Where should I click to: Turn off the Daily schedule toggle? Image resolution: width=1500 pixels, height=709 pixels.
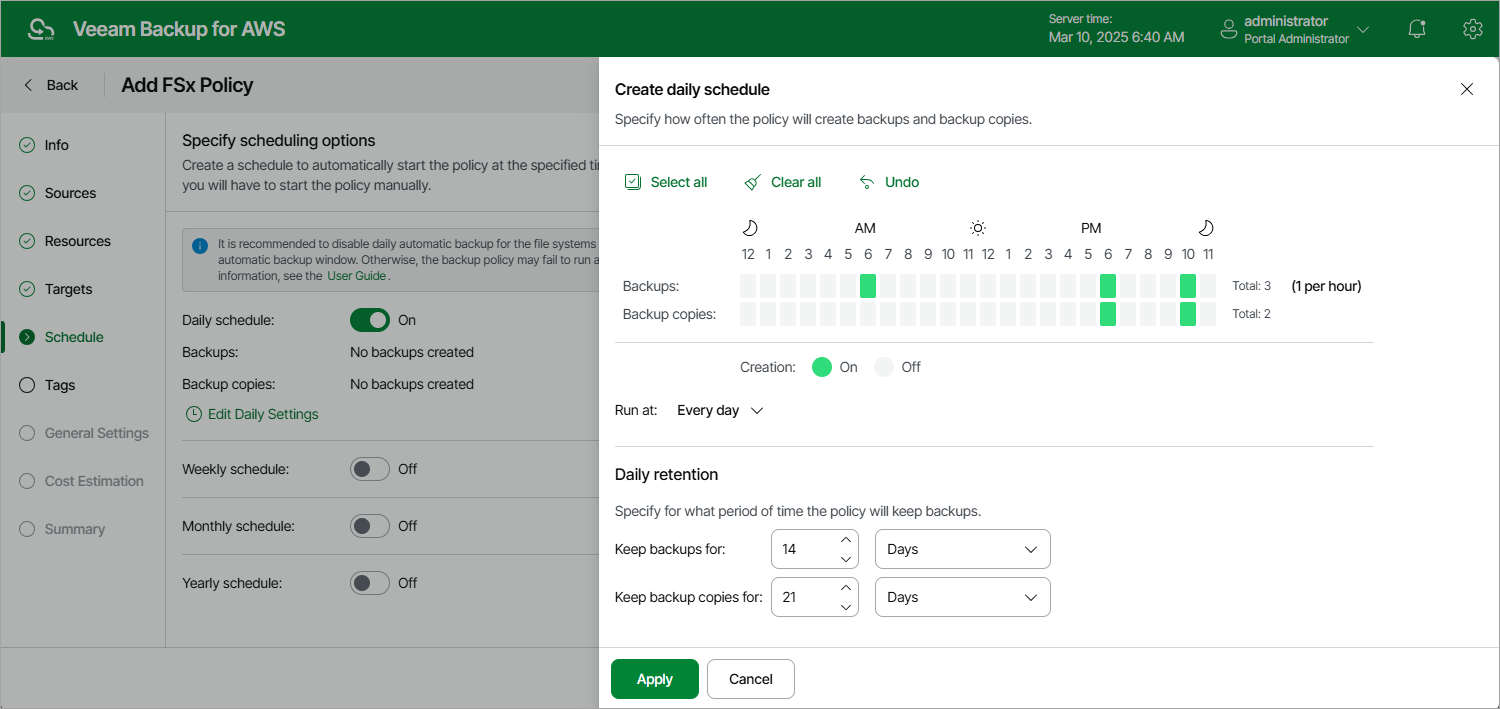(369, 320)
